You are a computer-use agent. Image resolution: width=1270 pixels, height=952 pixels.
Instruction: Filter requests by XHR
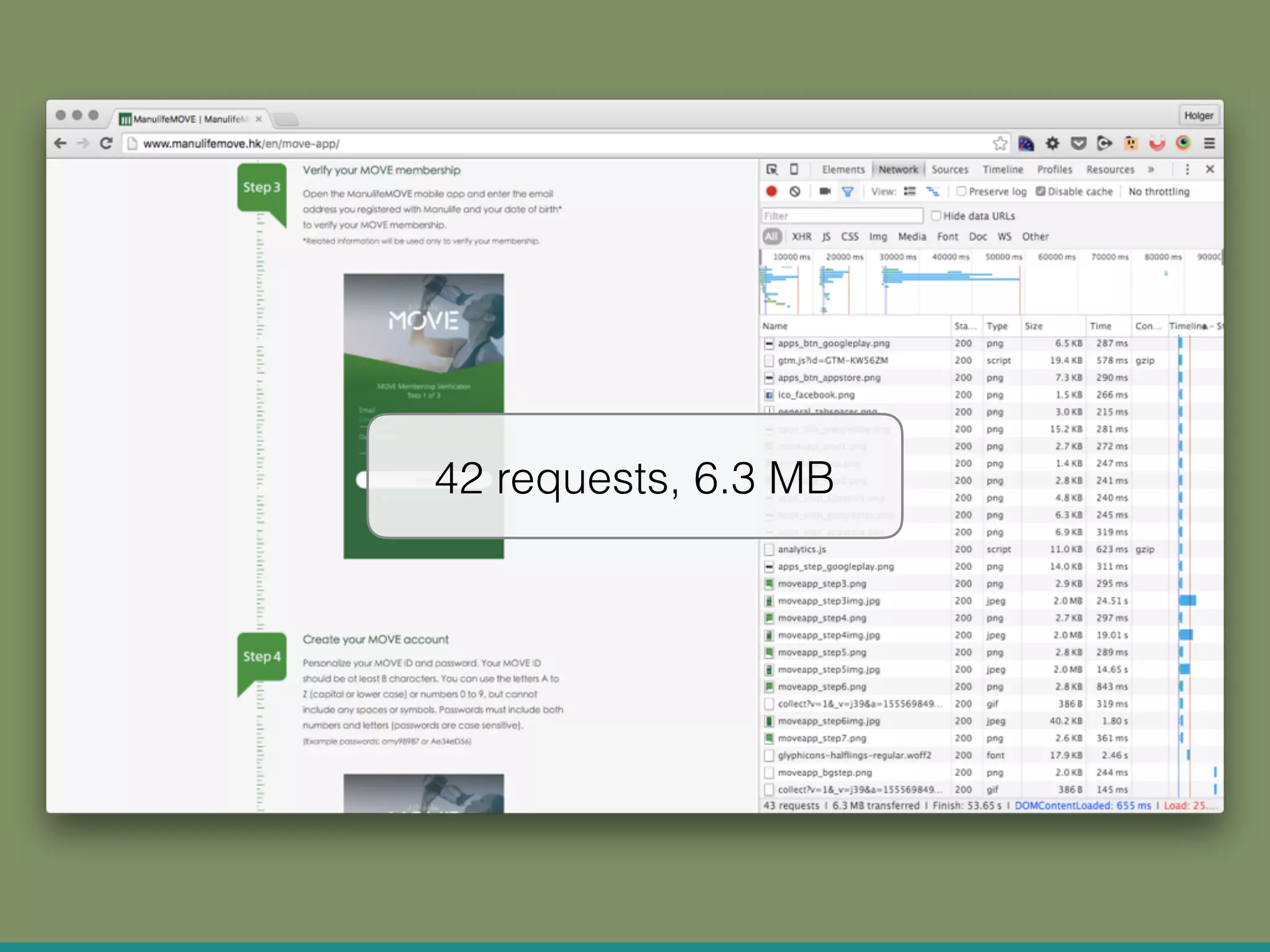tap(801, 236)
